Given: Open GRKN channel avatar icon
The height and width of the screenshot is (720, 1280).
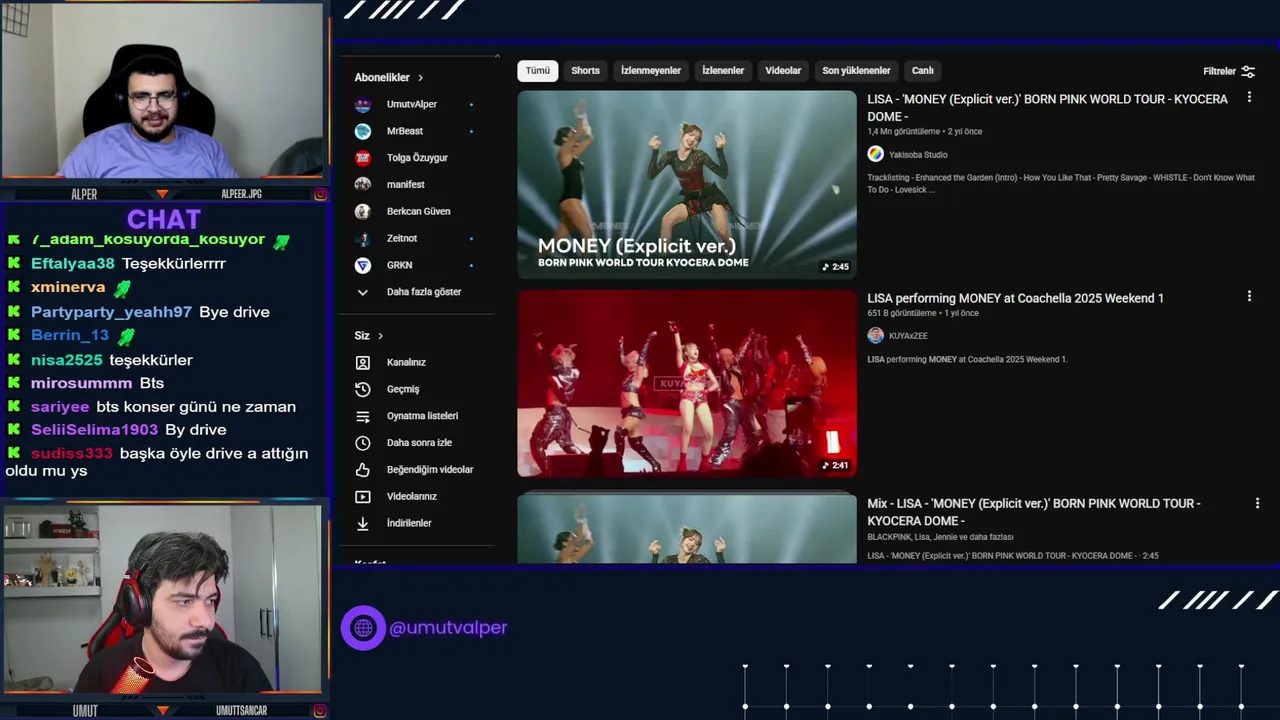Looking at the screenshot, I should [x=363, y=265].
